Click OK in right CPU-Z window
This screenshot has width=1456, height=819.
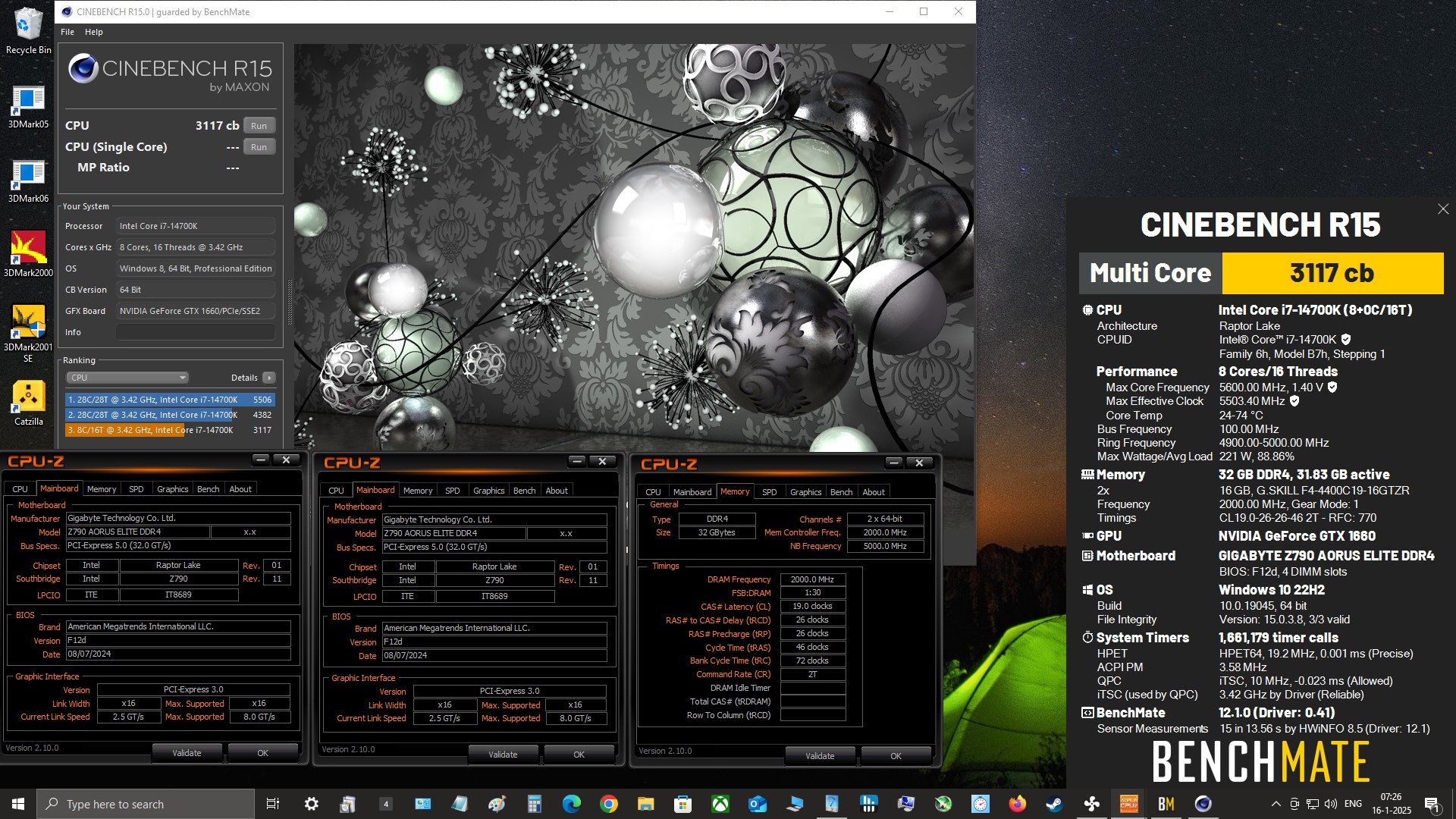pos(896,756)
